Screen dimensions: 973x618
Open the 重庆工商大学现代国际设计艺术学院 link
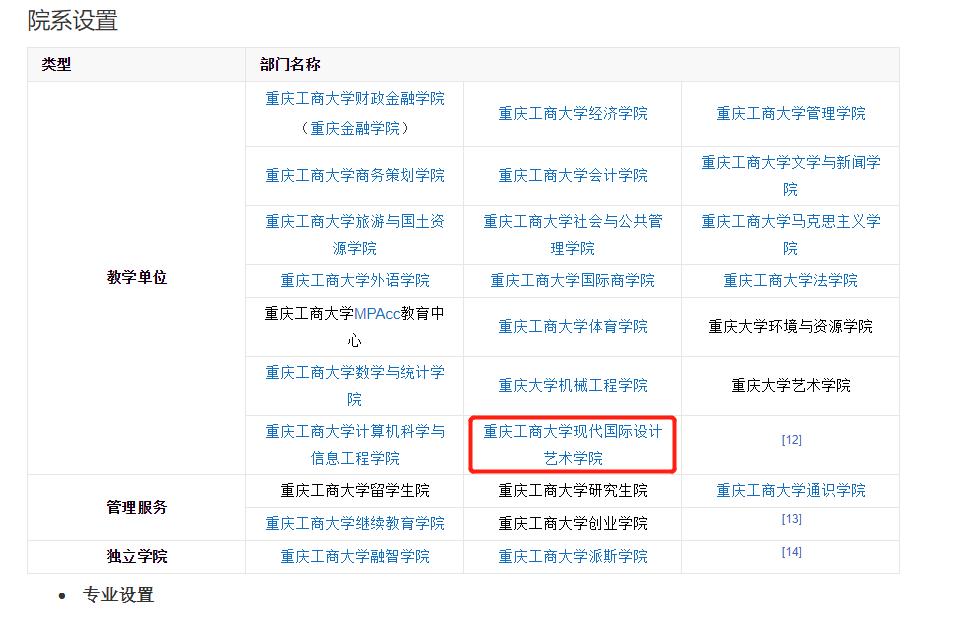point(572,444)
